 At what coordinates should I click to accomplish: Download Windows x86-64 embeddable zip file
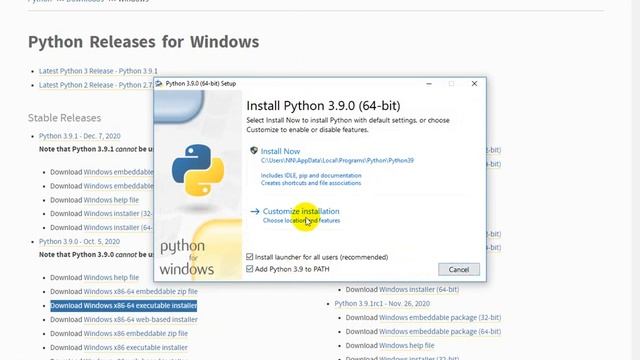click(x=140, y=291)
